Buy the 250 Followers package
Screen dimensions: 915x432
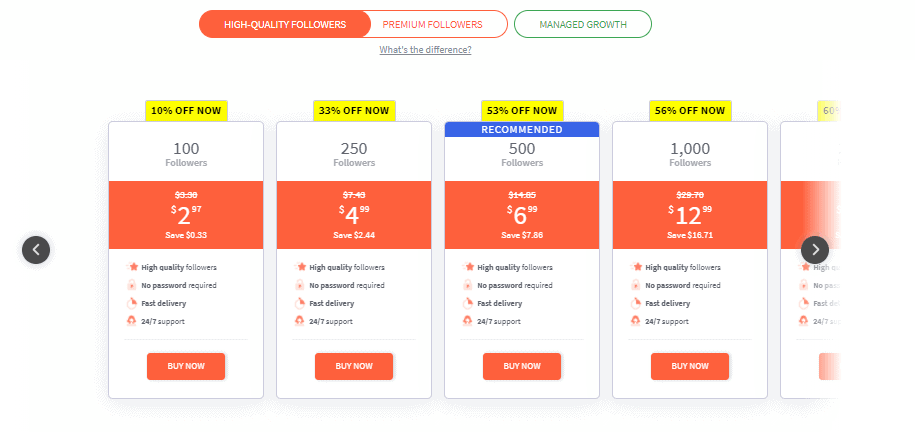coord(354,366)
